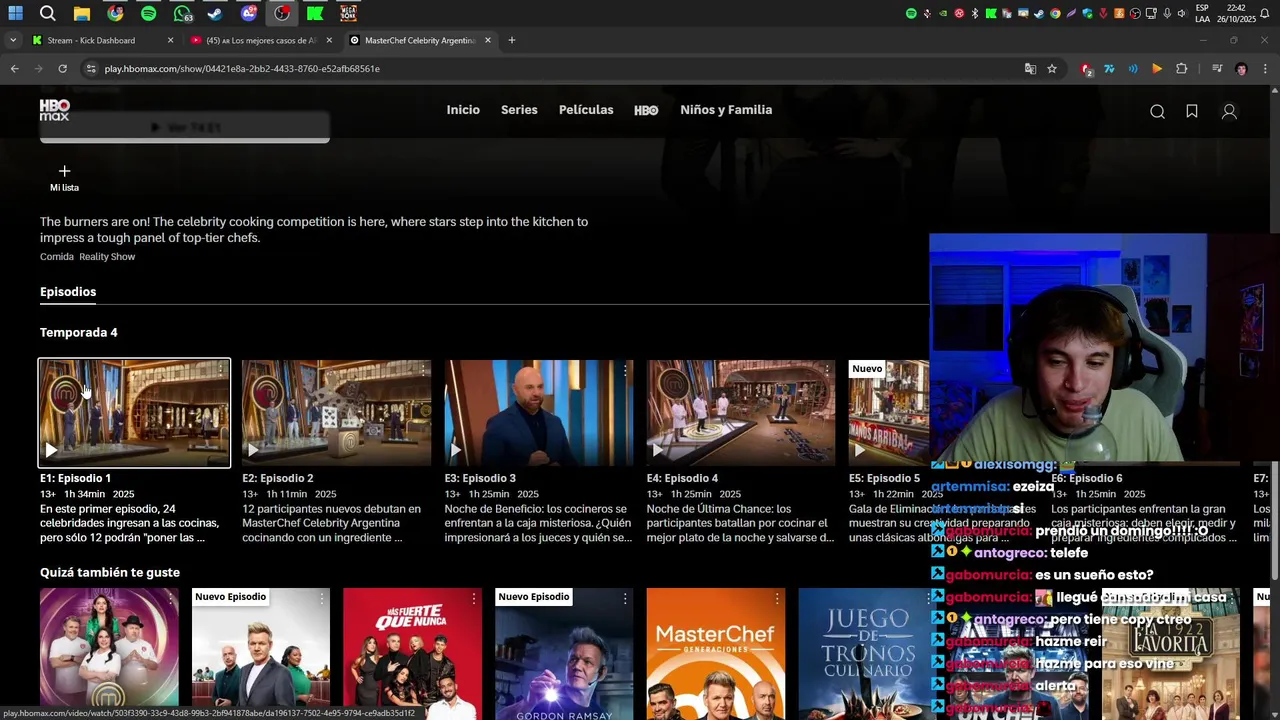The width and height of the screenshot is (1280, 720).
Task: Toggle the microphone icon in system tray
Action: coord(1167,13)
